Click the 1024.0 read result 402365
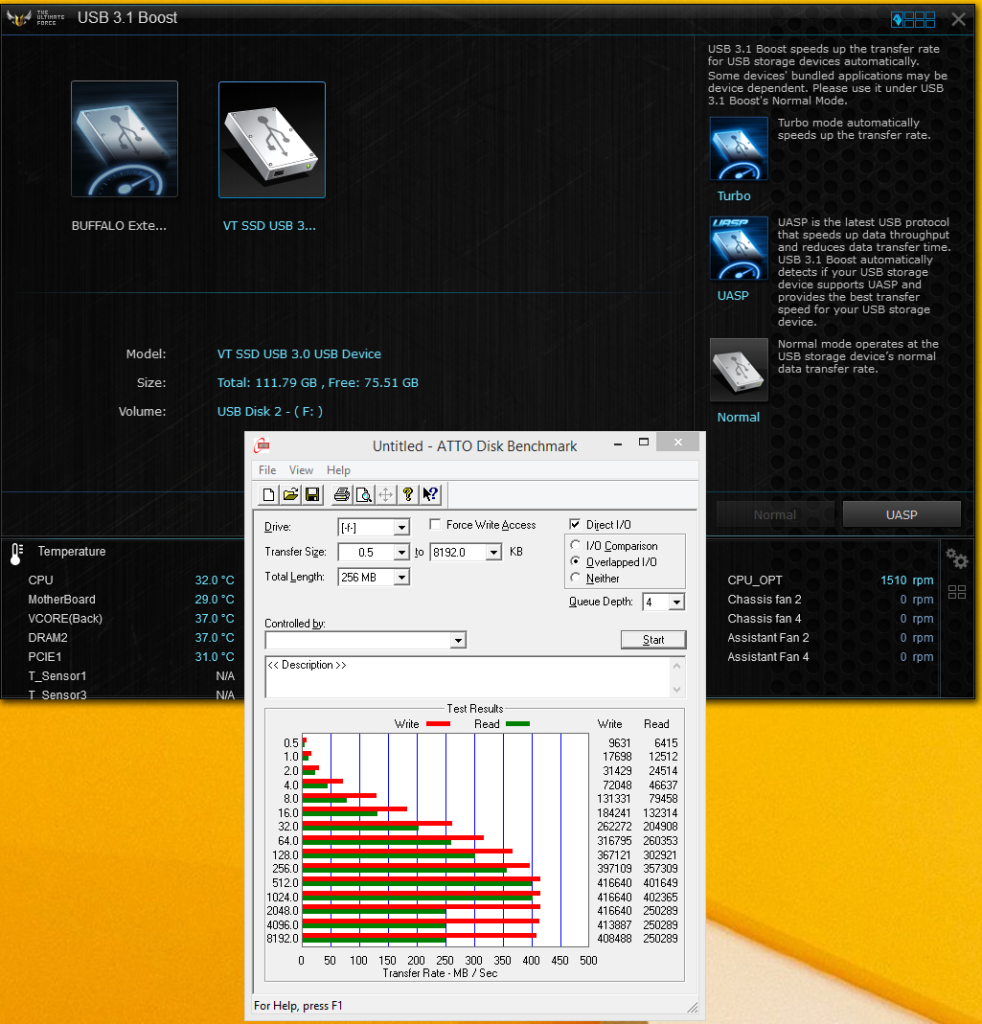 661,897
